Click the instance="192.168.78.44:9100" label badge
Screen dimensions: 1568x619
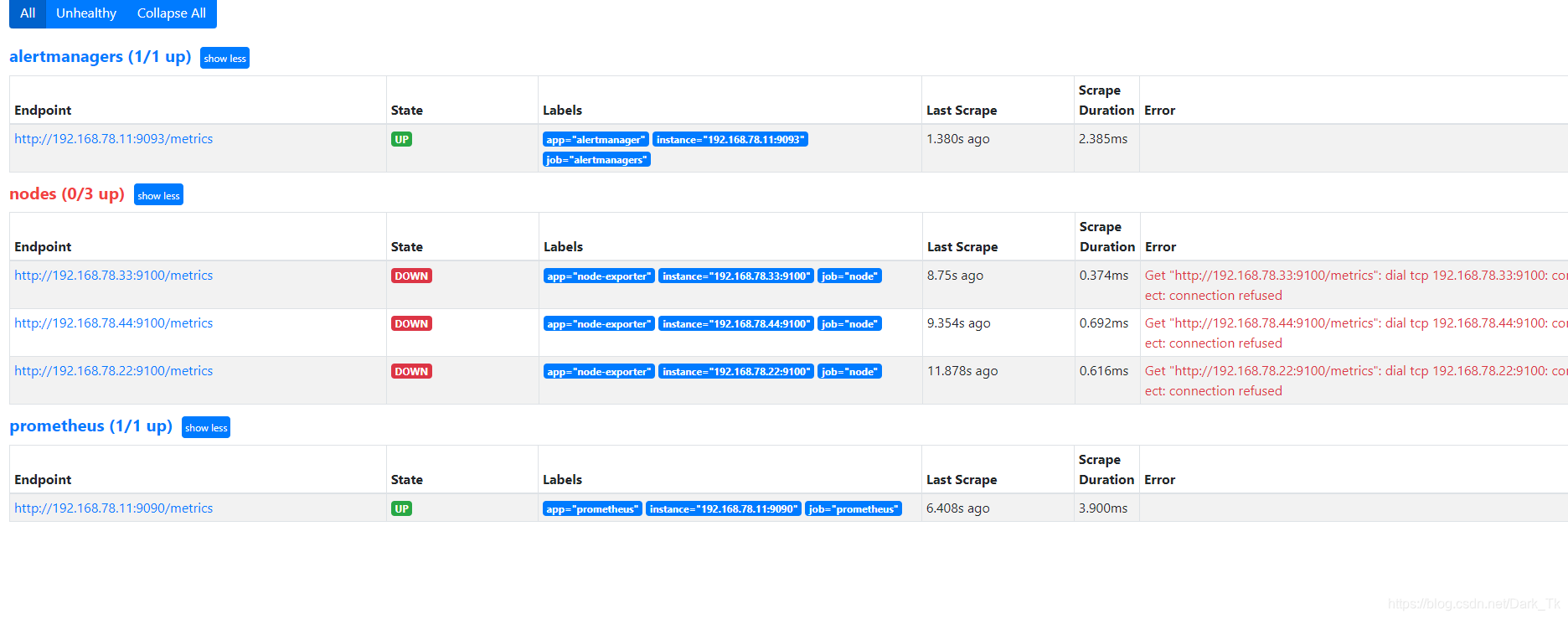(736, 324)
